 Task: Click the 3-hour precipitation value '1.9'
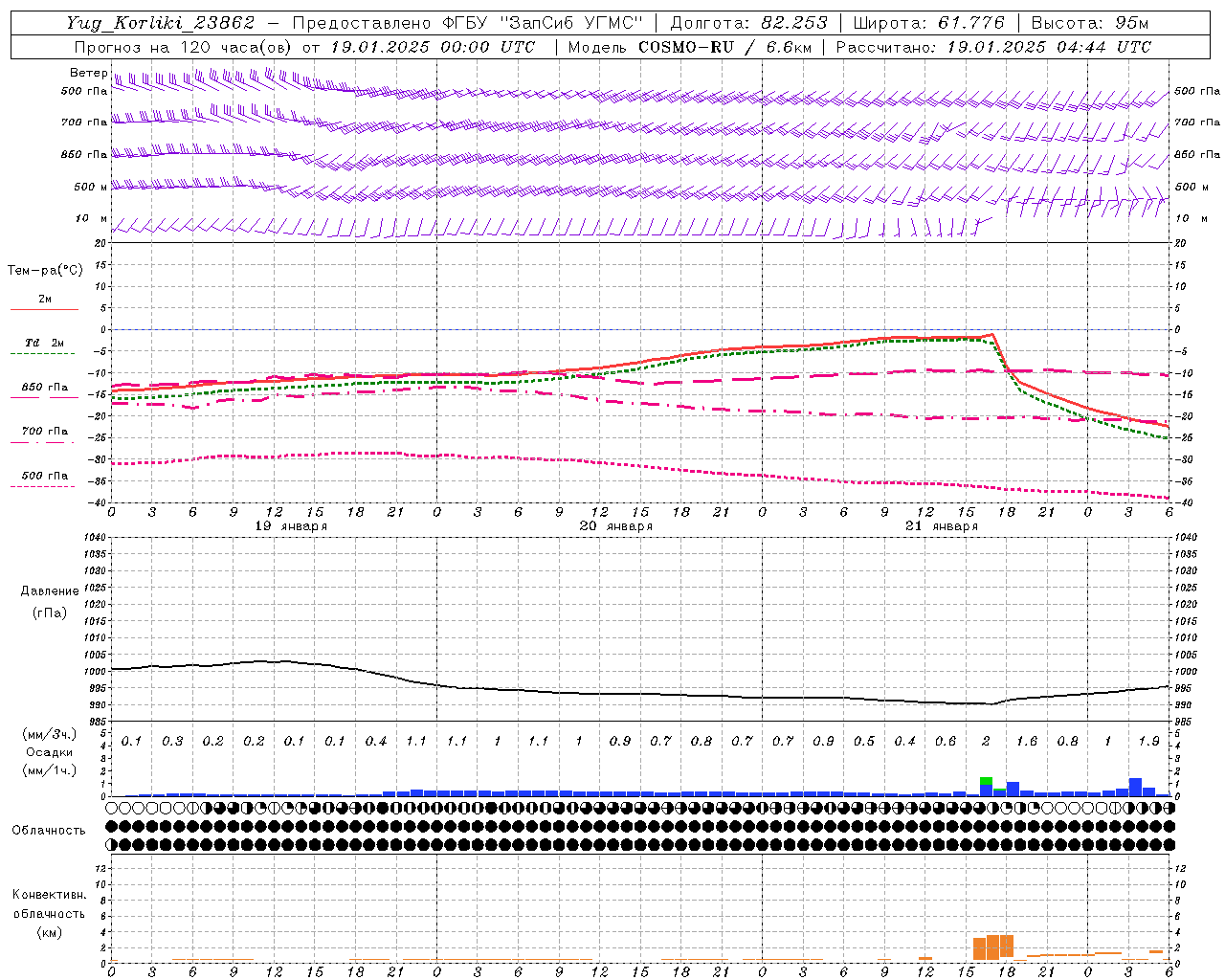[1148, 741]
